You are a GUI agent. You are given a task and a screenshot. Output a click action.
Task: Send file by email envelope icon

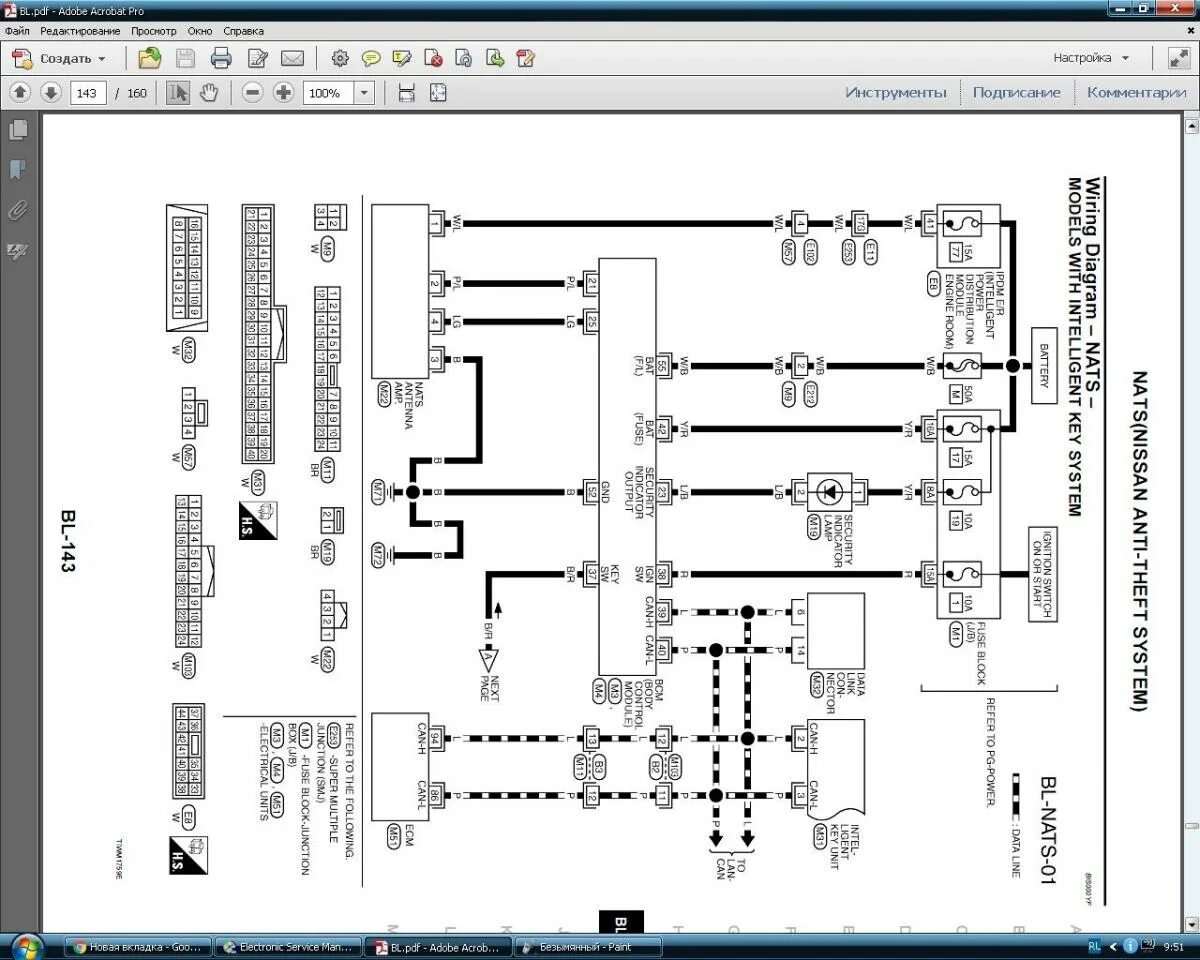click(292, 58)
